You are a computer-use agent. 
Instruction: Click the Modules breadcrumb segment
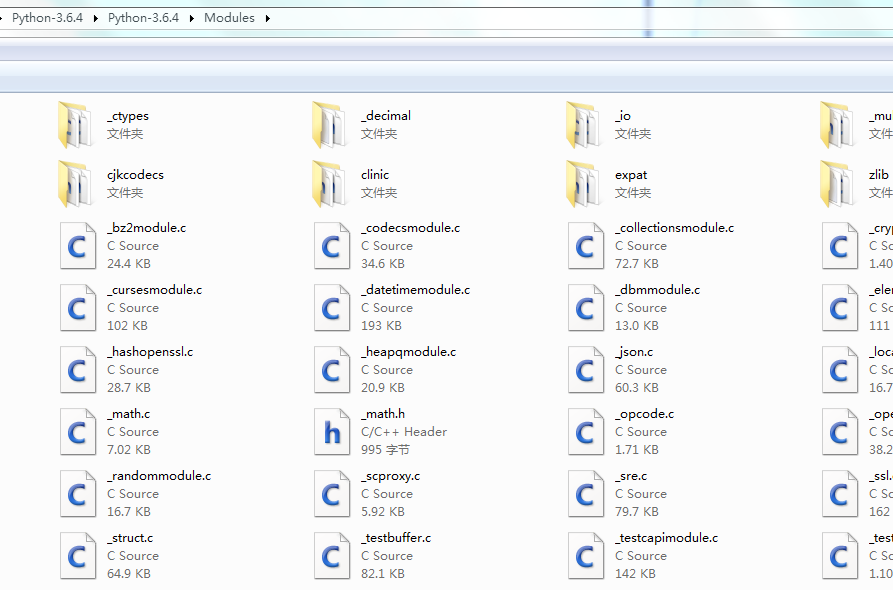pos(230,18)
